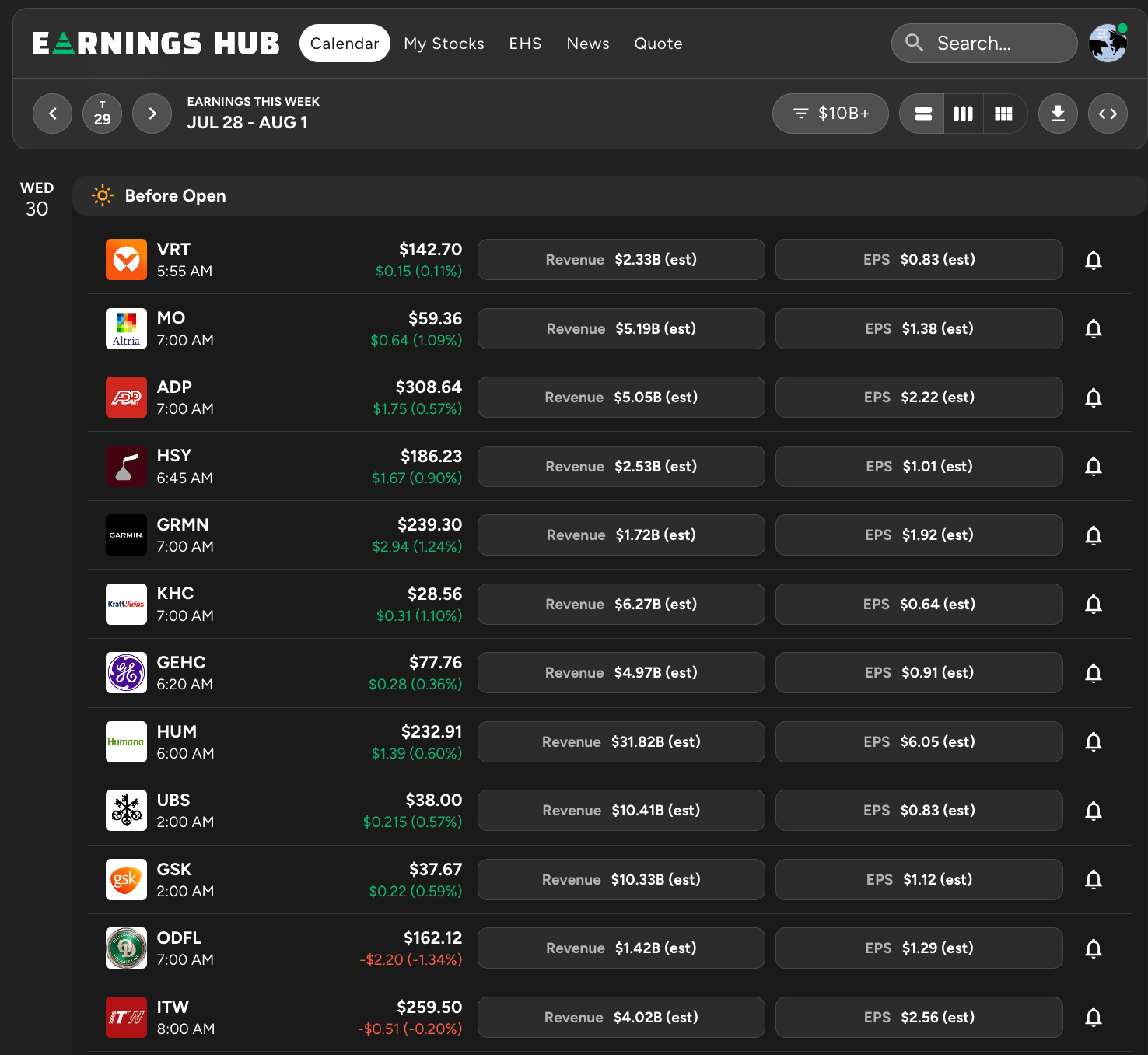The width and height of the screenshot is (1148, 1055).
Task: Click the Humana HUM logo
Action: (126, 741)
